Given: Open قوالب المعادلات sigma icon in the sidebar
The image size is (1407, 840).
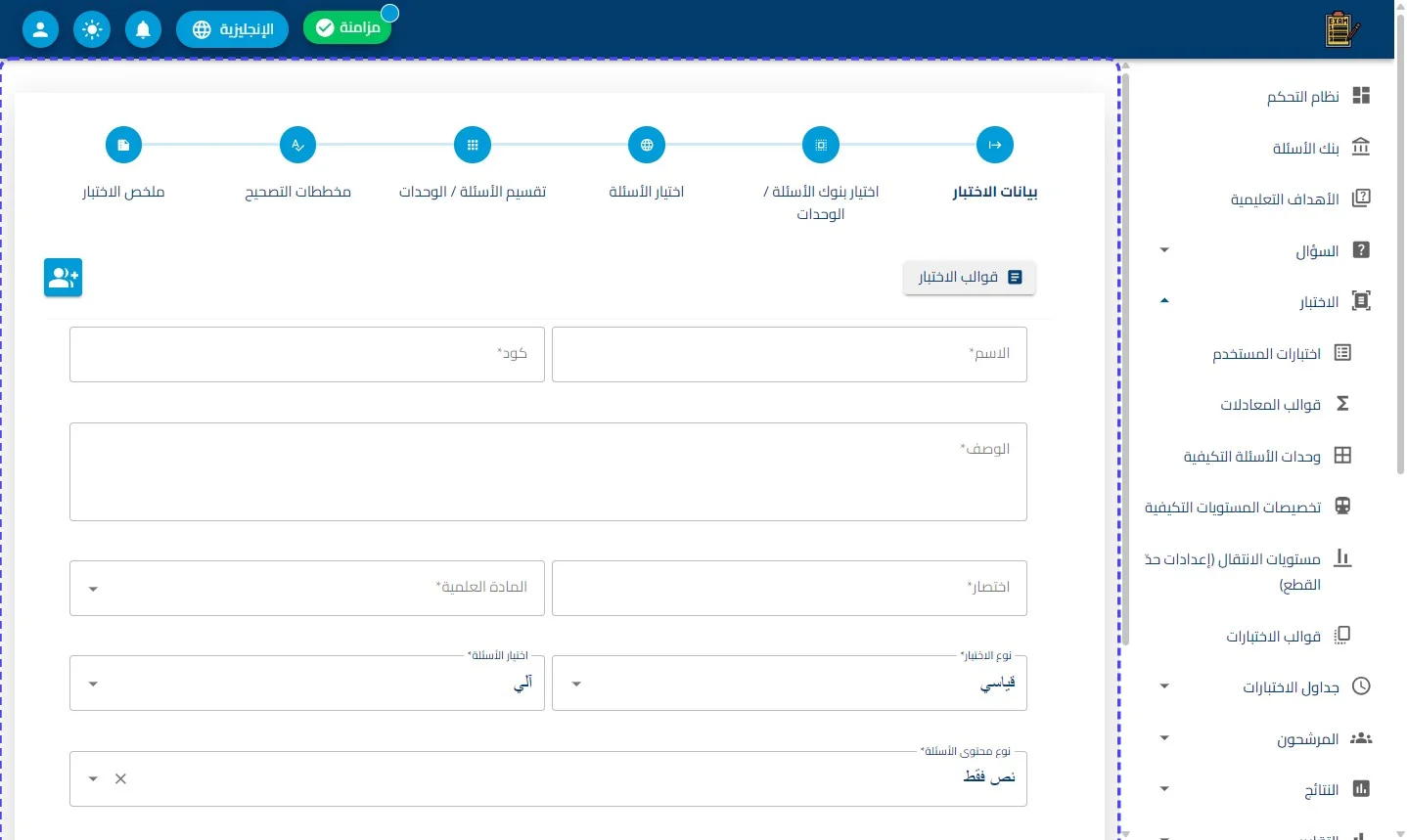Looking at the screenshot, I should pos(1342,404).
